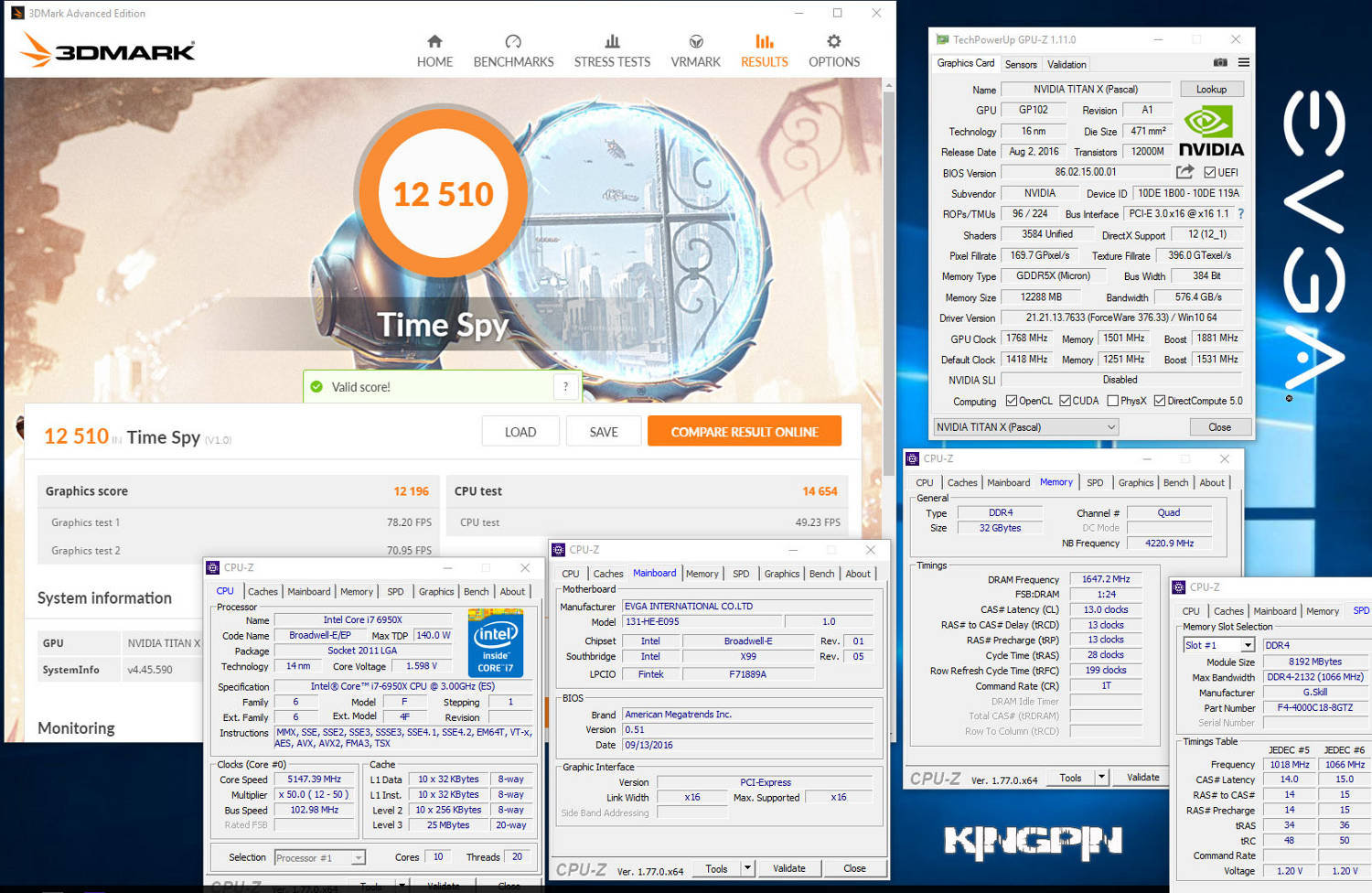Switch to Validation tab in GPU-Z
The image size is (1372, 893).
point(1067,64)
